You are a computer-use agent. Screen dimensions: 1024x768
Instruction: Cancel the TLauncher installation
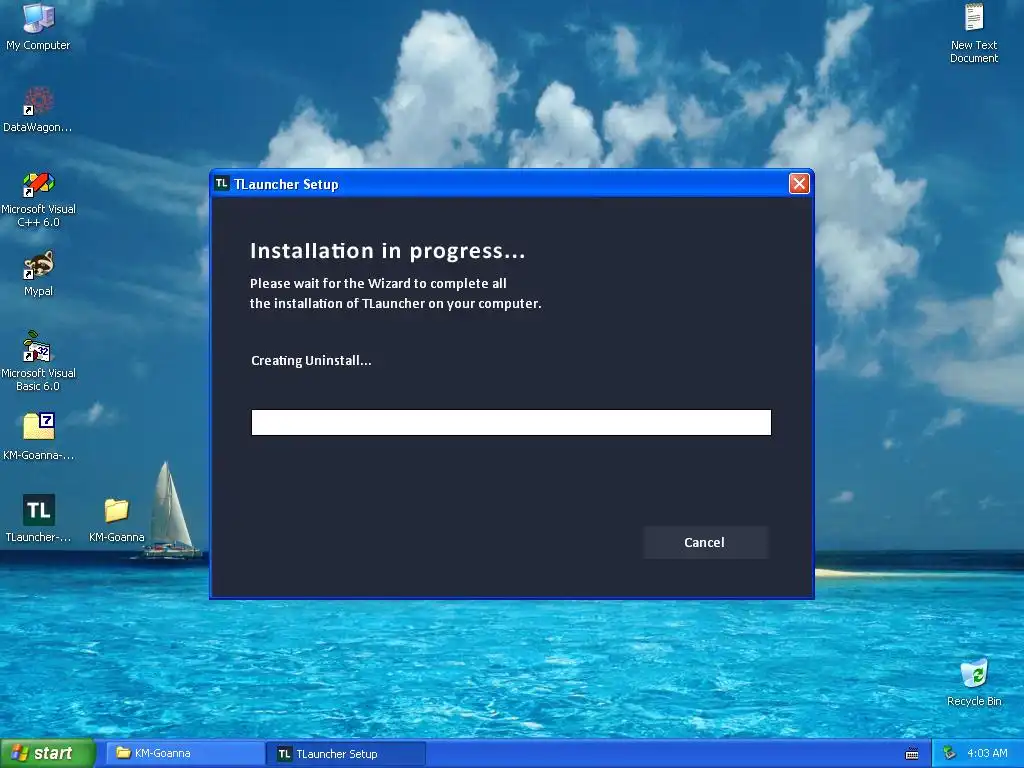click(705, 542)
